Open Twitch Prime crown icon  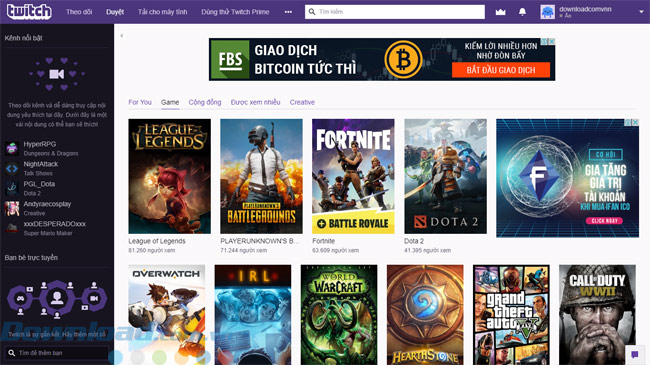[x=500, y=12]
